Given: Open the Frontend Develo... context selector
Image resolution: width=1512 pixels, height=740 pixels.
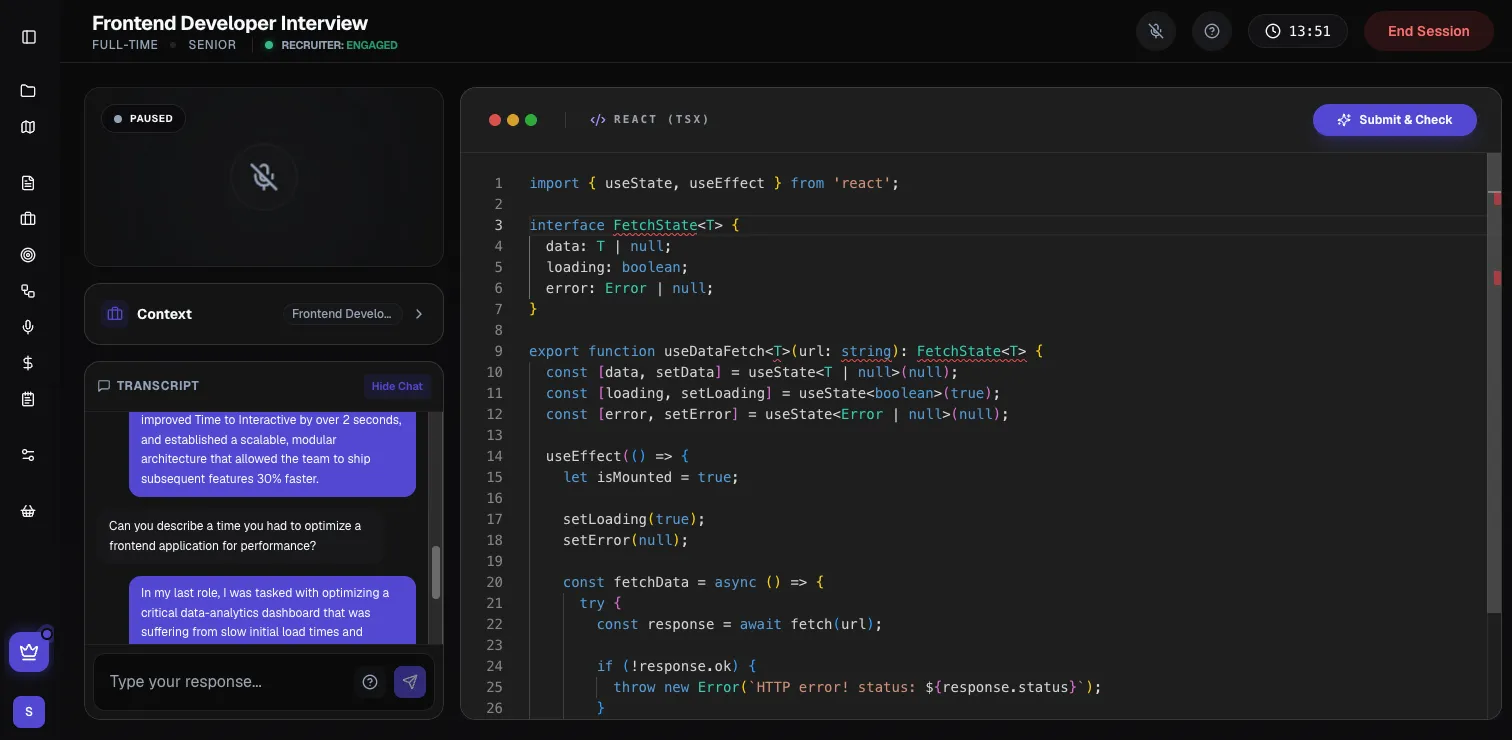Looking at the screenshot, I should (342, 314).
